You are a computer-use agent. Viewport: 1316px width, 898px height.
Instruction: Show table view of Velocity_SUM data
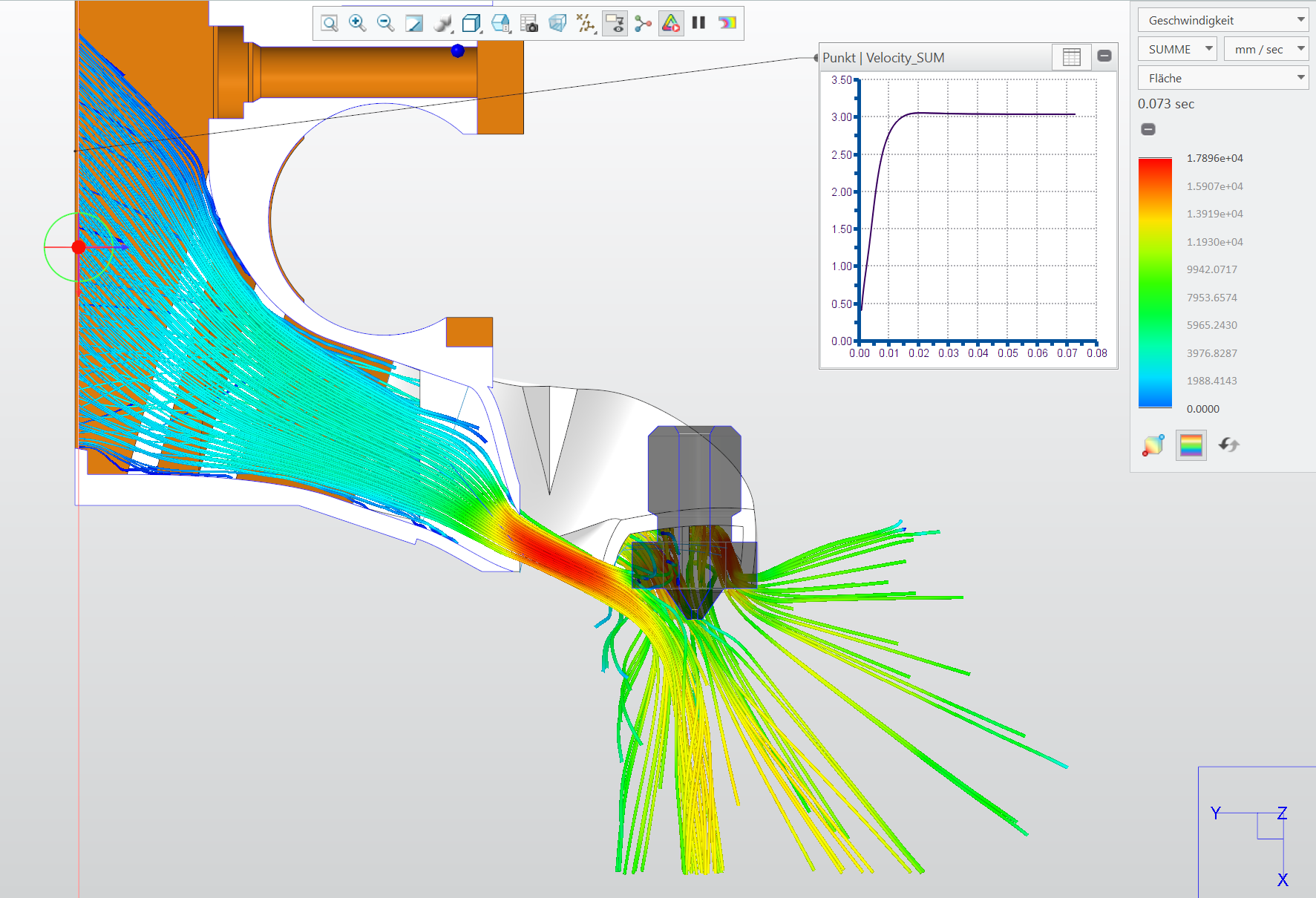coord(1072,56)
